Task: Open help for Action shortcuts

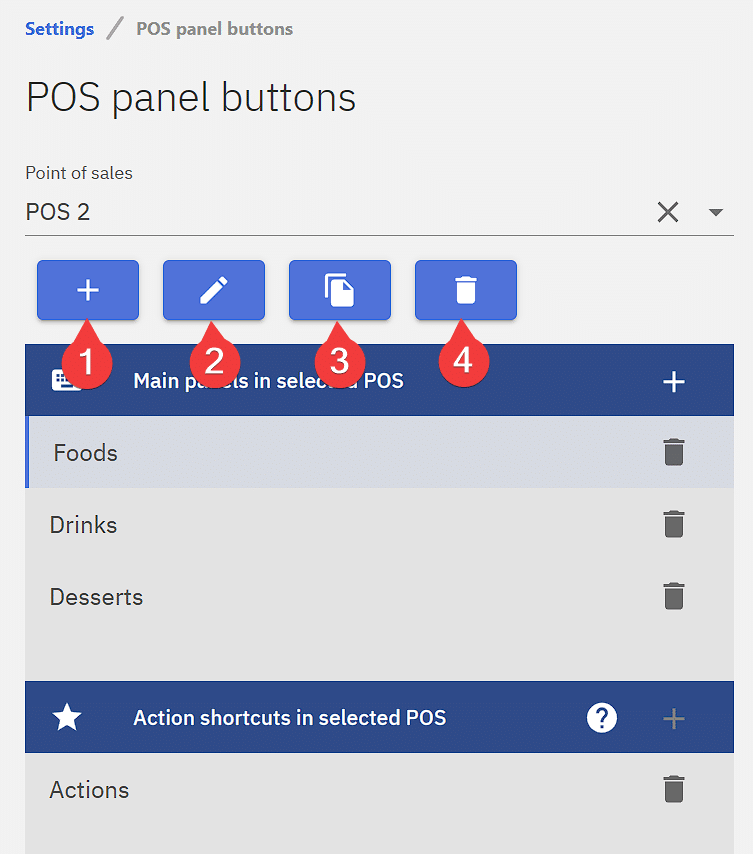Action: (x=602, y=718)
